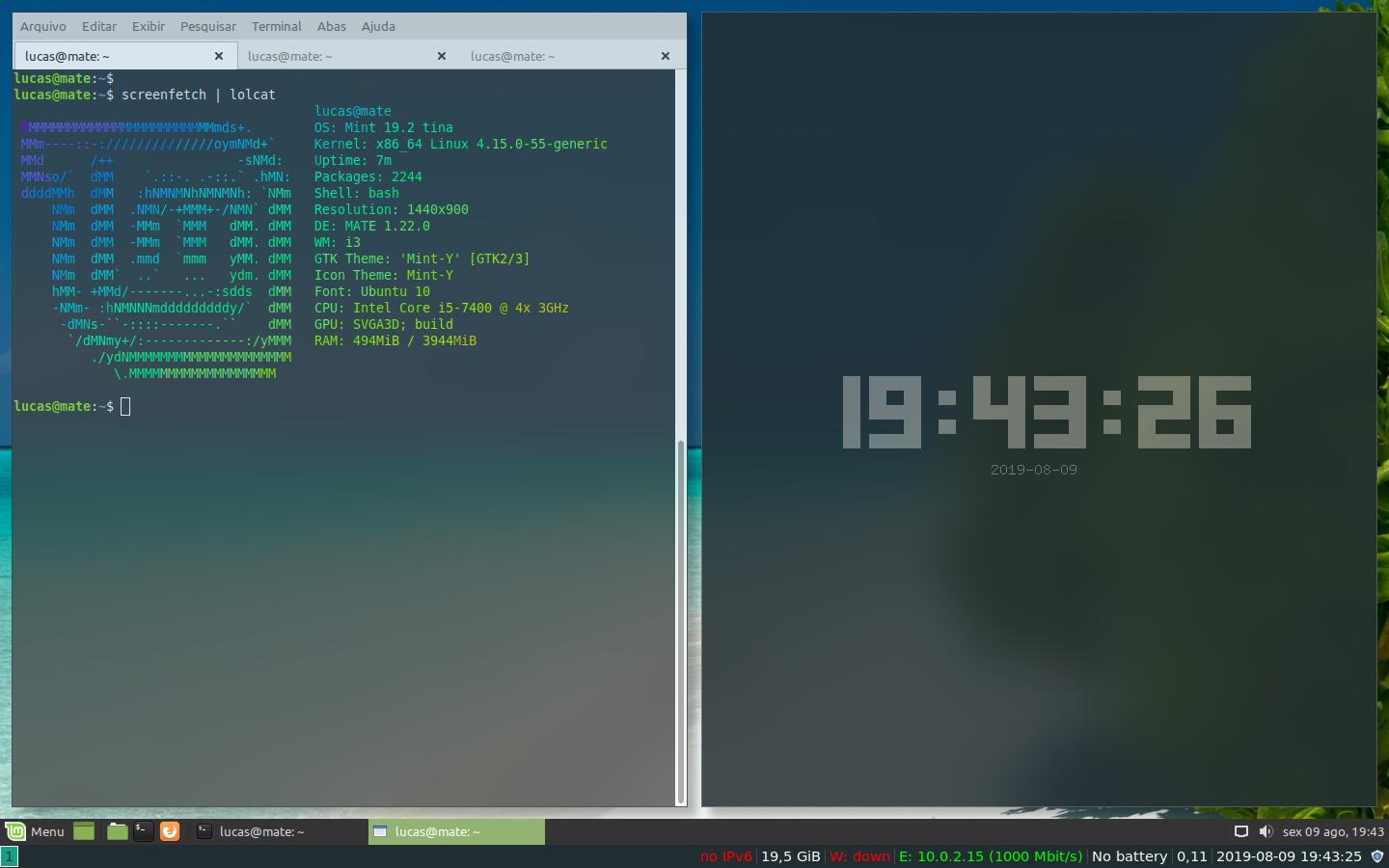
Task: Click the 'GPU: SVGA3D; build' line
Action: tap(383, 324)
